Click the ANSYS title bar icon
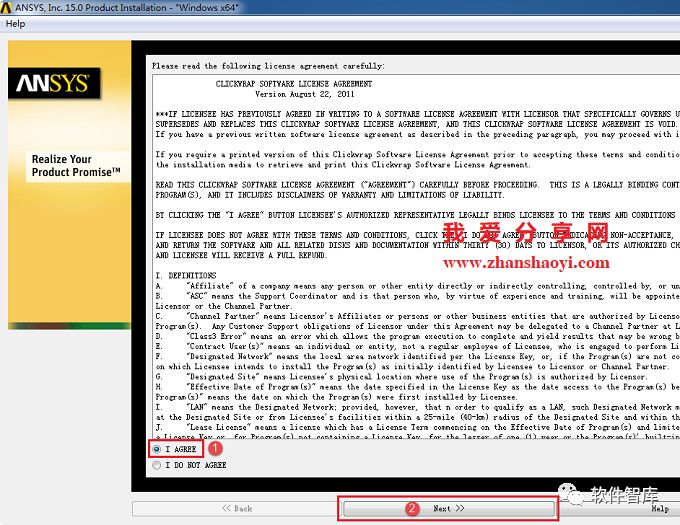This screenshot has height=525, width=680. pos(6,7)
